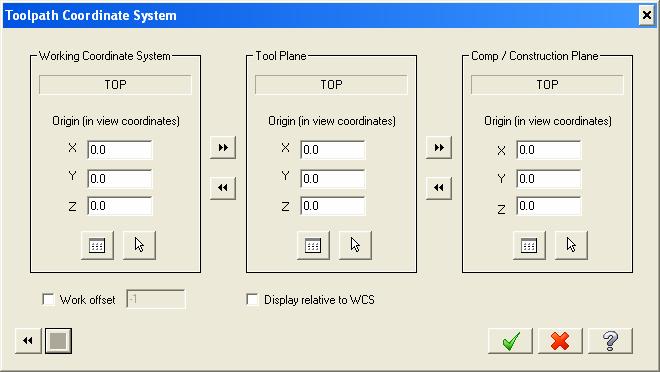Enable Display relative to WCS checkbox
This screenshot has width=660, height=372.
pos(252,299)
